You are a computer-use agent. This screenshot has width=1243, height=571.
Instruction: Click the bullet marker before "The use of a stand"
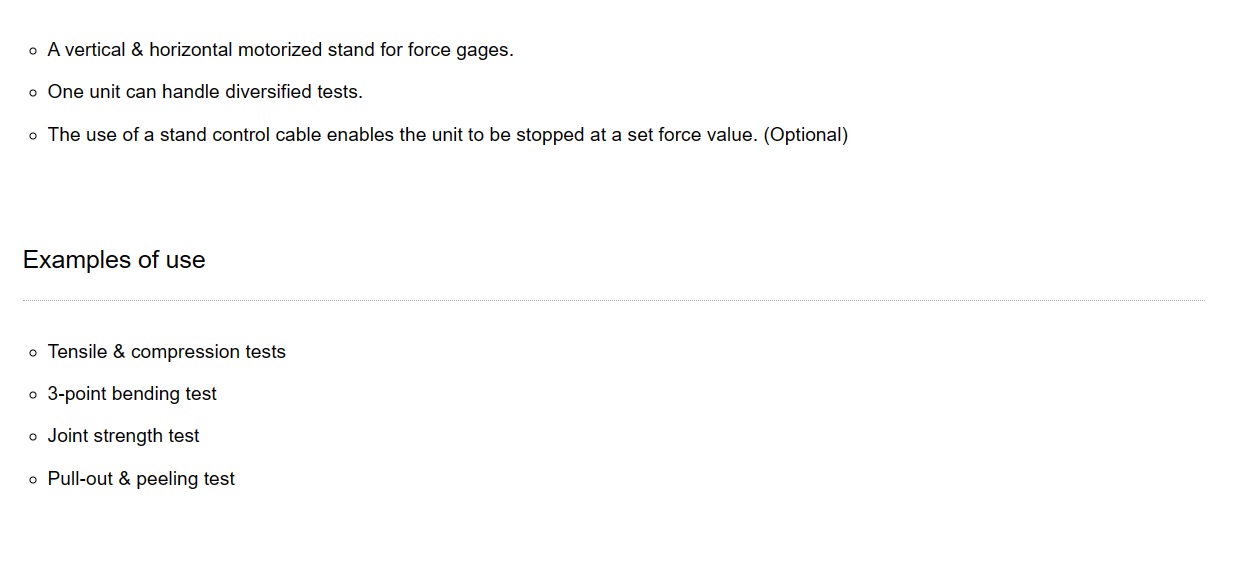point(34,136)
